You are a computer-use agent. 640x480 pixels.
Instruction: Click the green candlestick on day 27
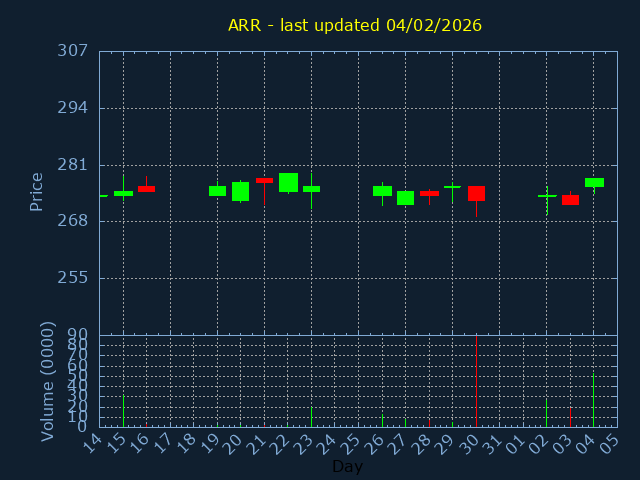tap(405, 198)
